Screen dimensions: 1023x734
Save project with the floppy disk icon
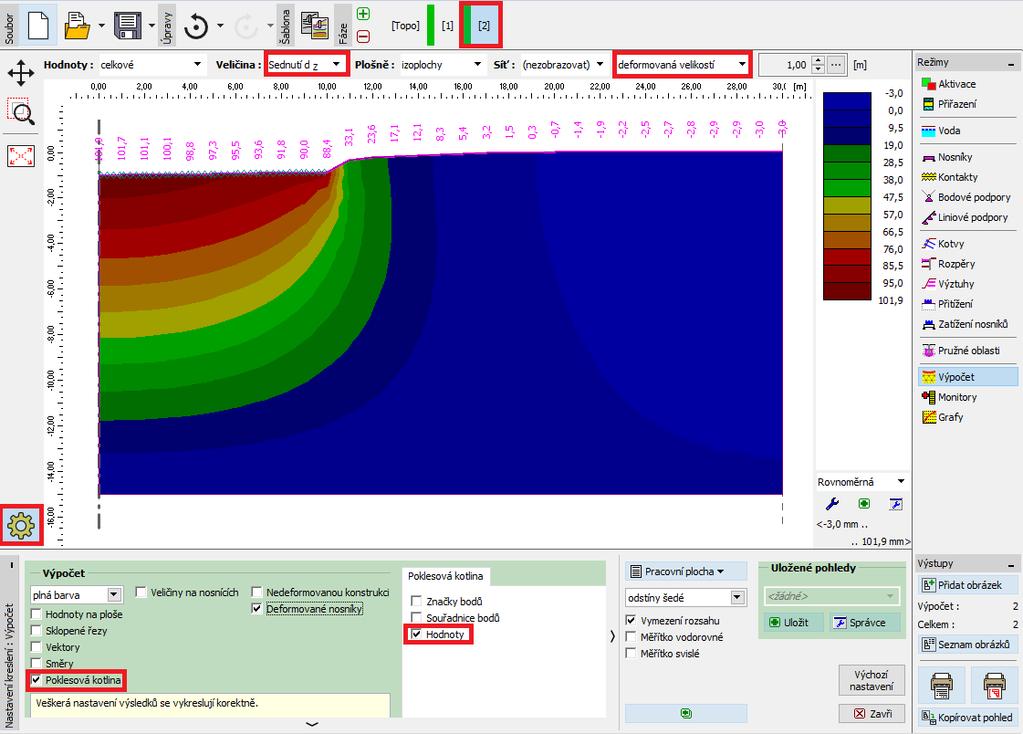click(128, 25)
